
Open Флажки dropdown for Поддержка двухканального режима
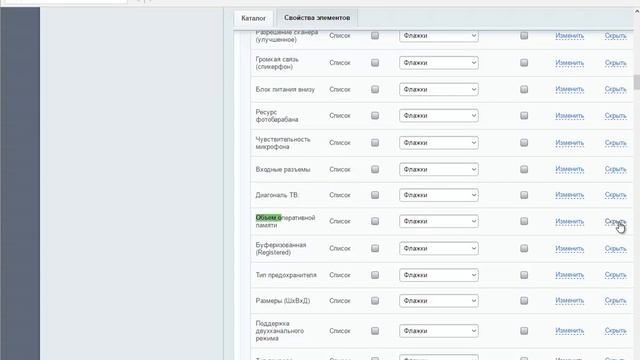pyautogui.click(x=439, y=331)
